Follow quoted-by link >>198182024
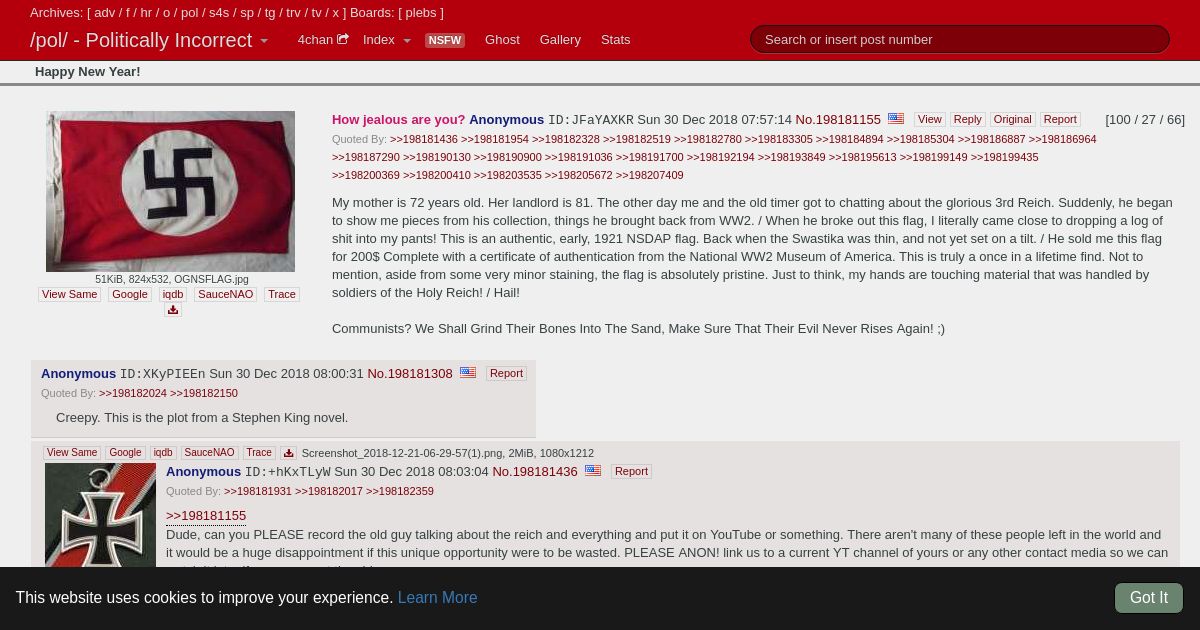1200x630 pixels. click(133, 393)
